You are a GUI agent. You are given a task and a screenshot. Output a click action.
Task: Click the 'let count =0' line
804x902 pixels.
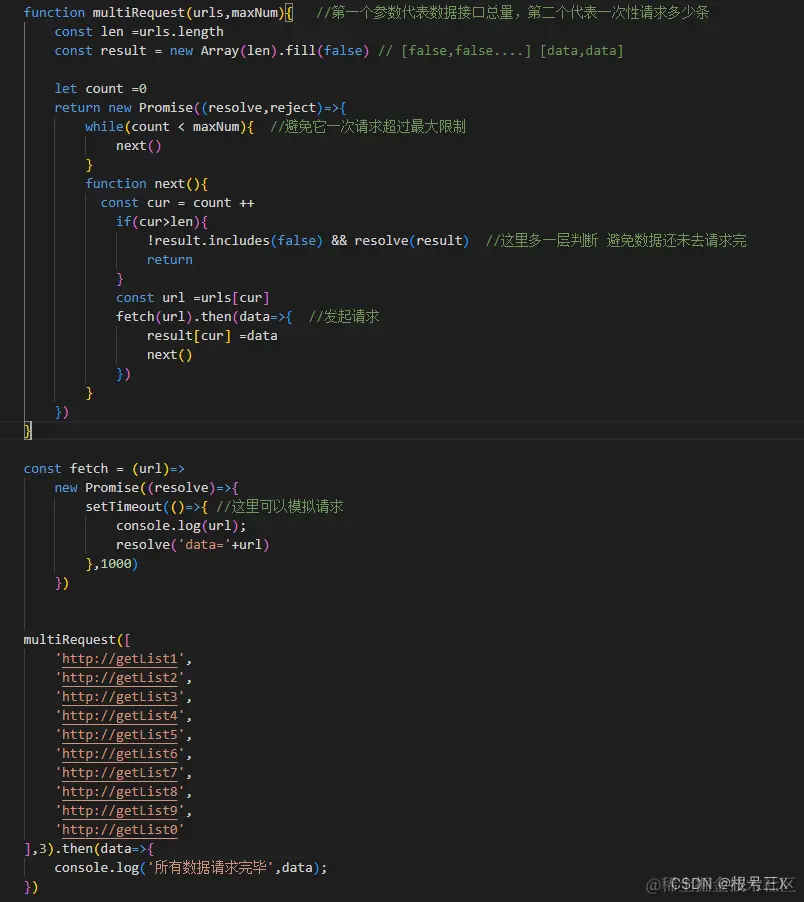coord(101,89)
